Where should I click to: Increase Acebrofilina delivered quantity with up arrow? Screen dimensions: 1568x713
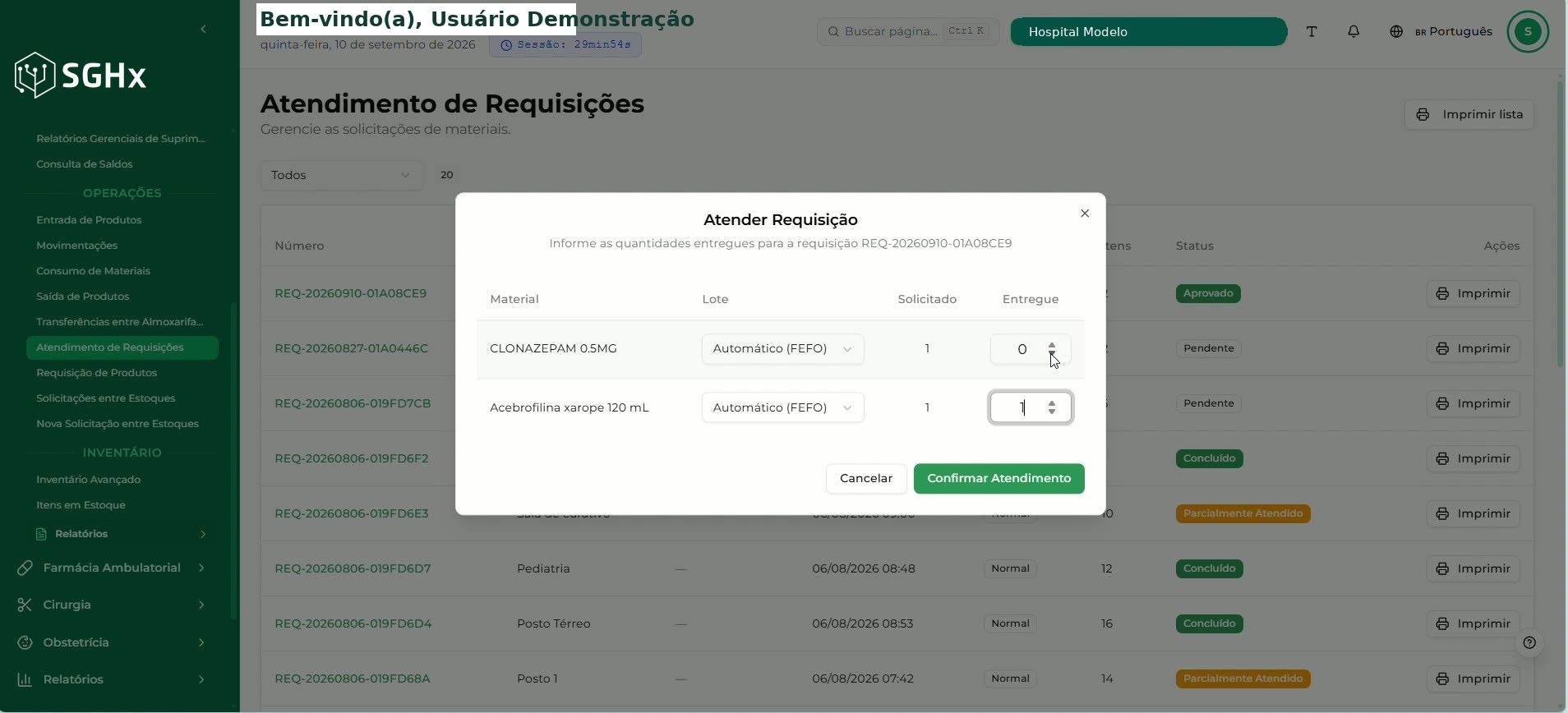pos(1052,402)
